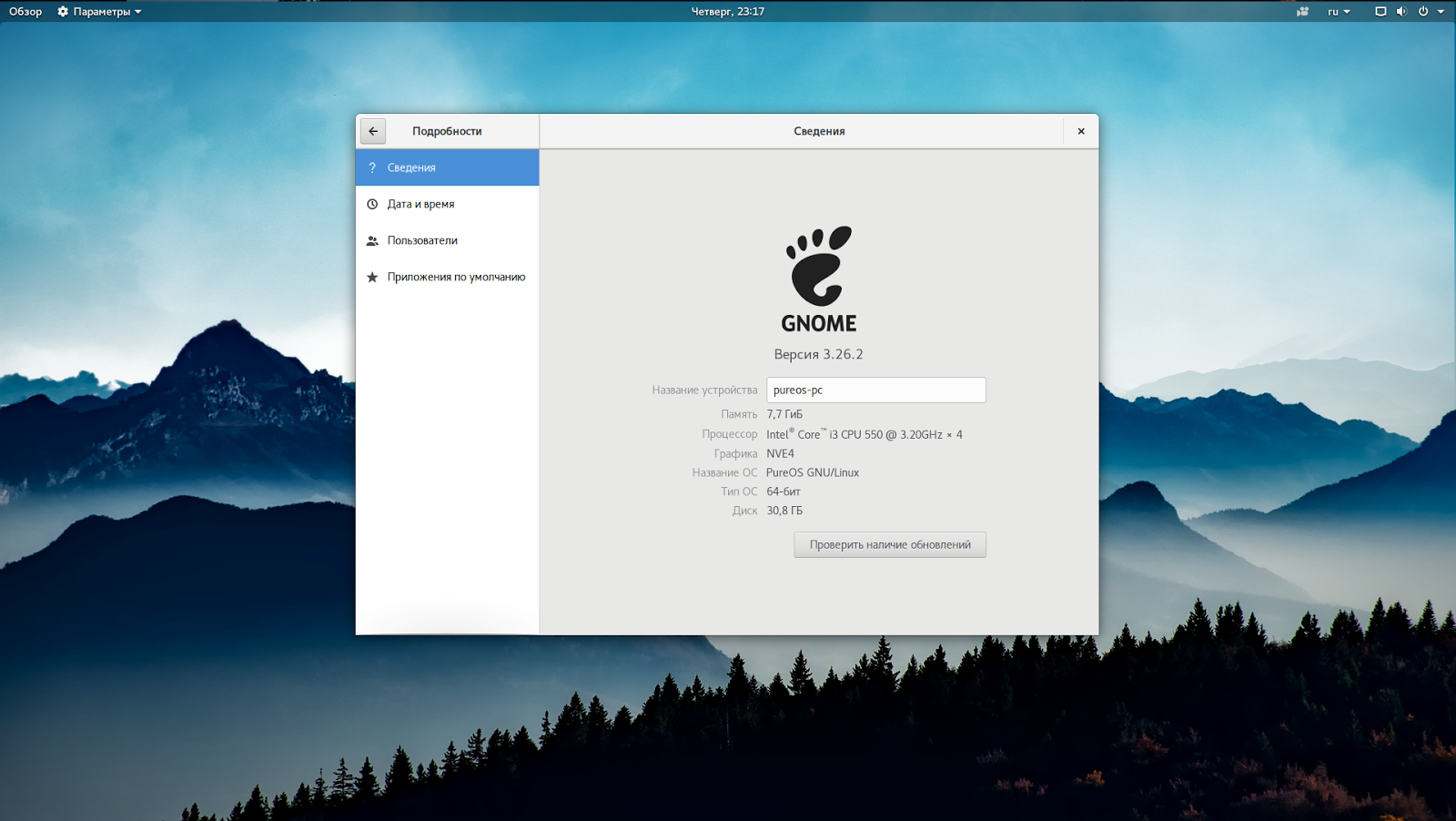
Task: Select Пользователи in the sidebar
Action: (x=448, y=240)
